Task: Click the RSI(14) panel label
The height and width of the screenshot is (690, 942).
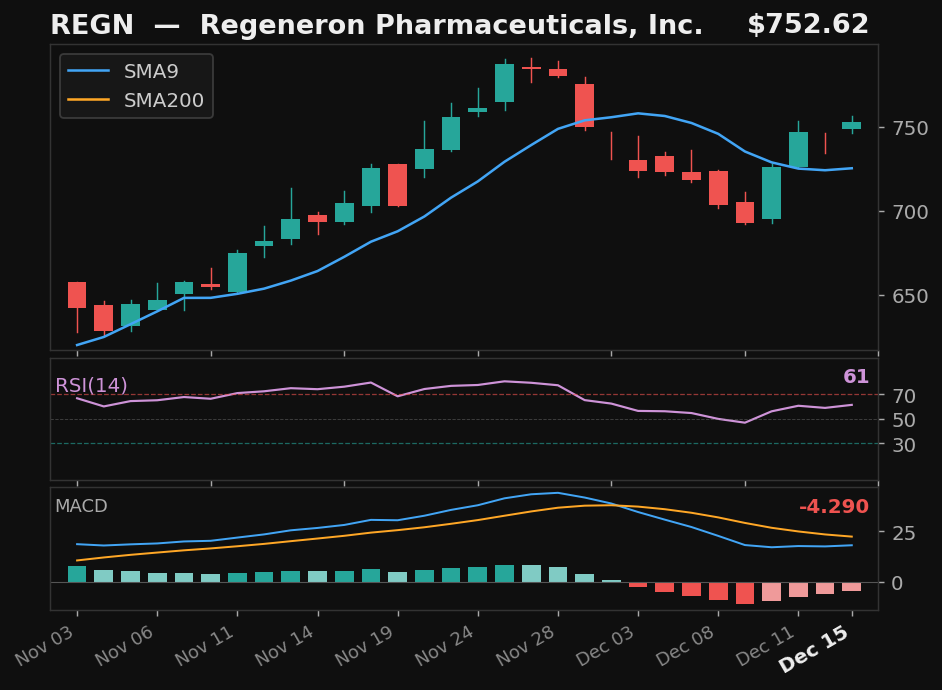Action: click(x=91, y=385)
